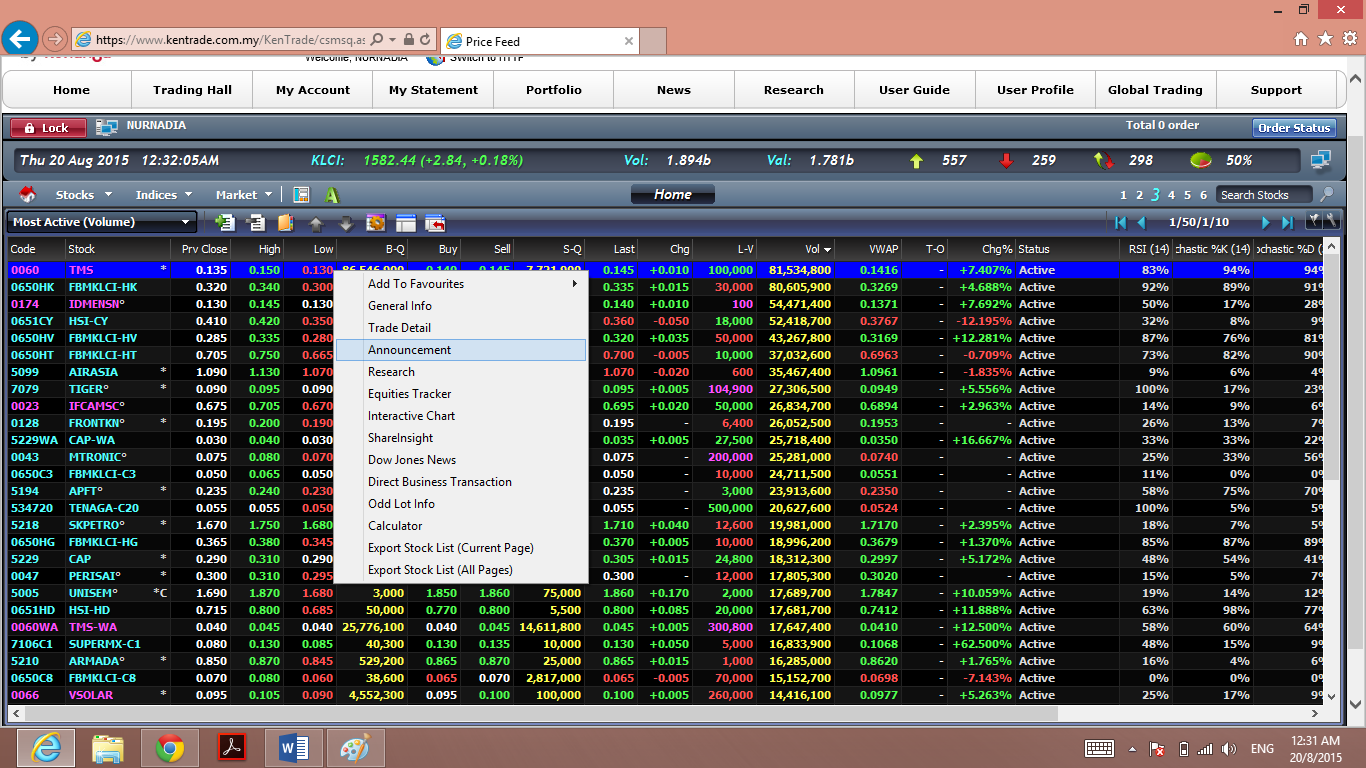1366x768 pixels.
Task: Go to the last page of stocks
Action: 1288,222
